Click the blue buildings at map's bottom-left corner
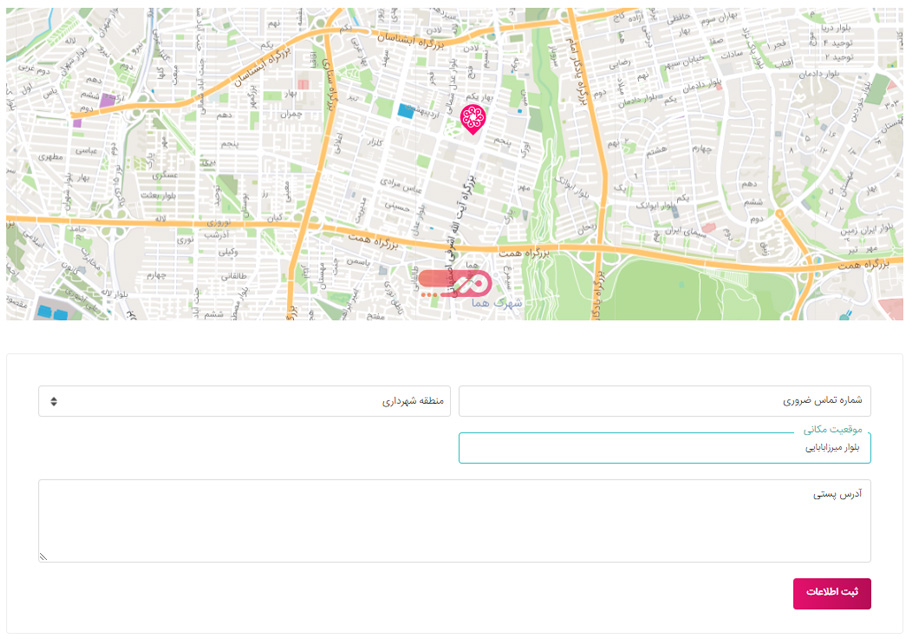Image resolution: width=910 pixels, height=639 pixels. point(52,313)
